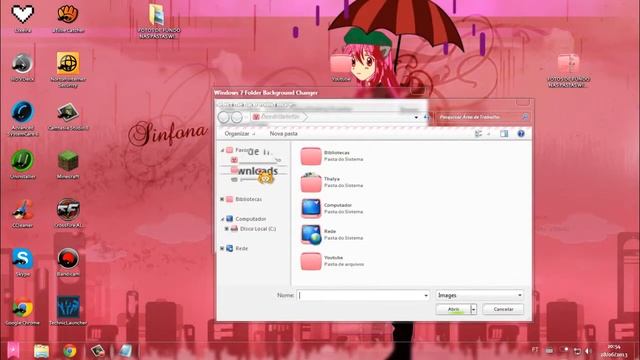Screen dimensions: 640x360
Task: Open Skype from the desktop
Action: [22, 262]
